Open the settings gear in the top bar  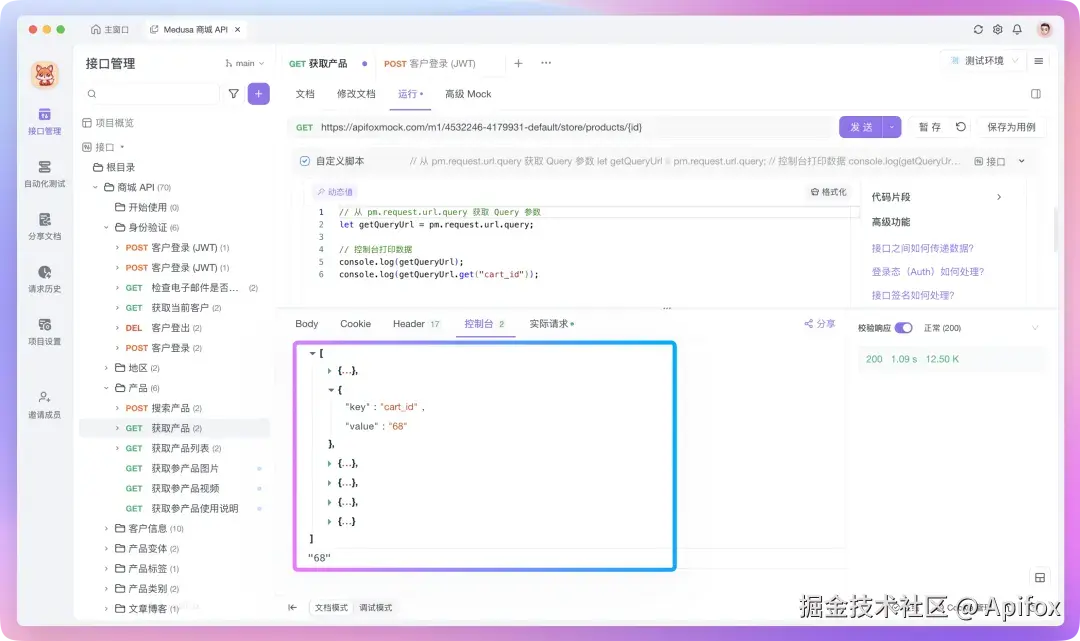[997, 29]
